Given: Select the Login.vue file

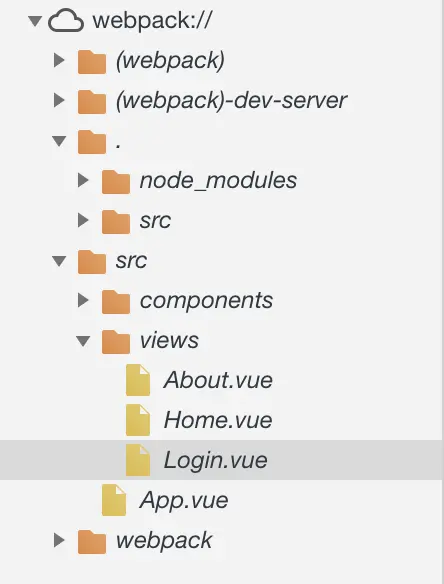Looking at the screenshot, I should point(222,460).
